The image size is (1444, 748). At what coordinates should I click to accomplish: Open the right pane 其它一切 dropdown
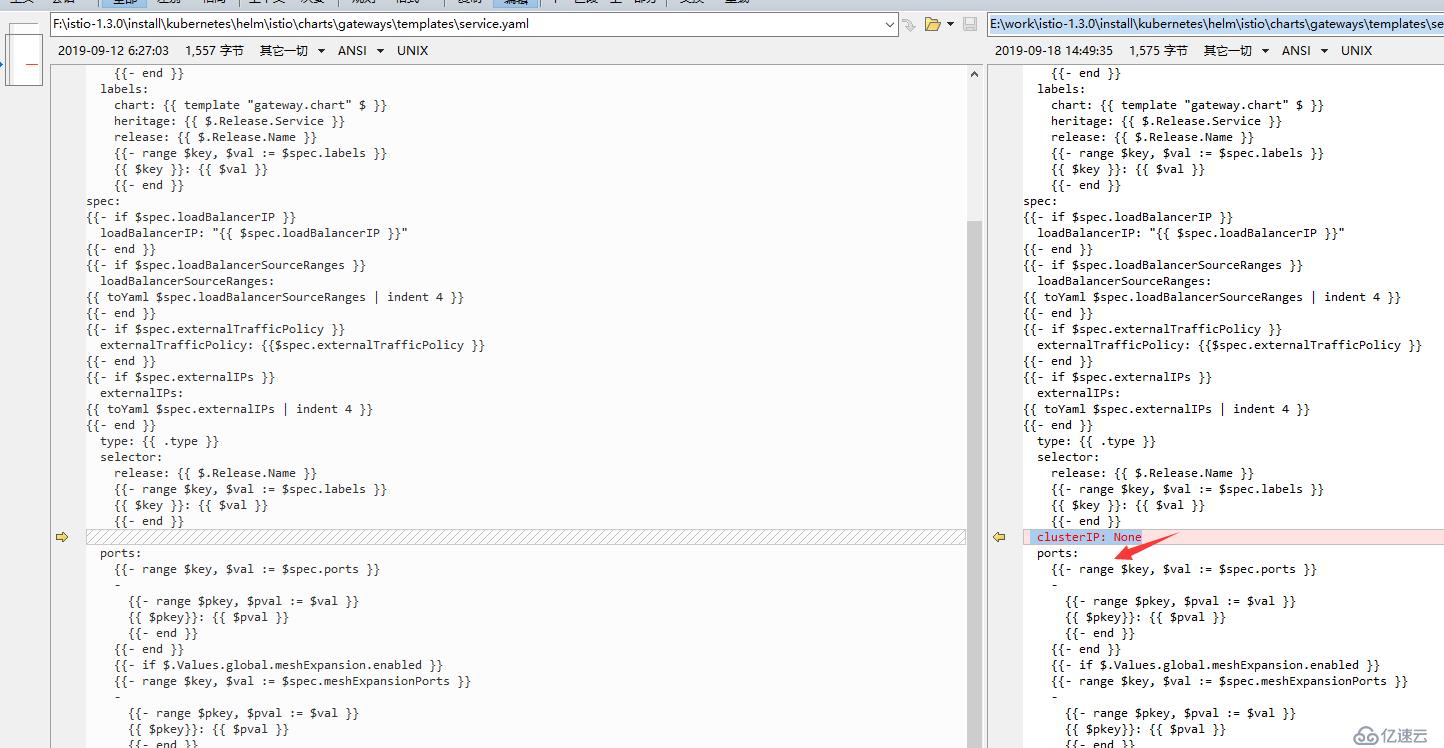tap(1236, 50)
